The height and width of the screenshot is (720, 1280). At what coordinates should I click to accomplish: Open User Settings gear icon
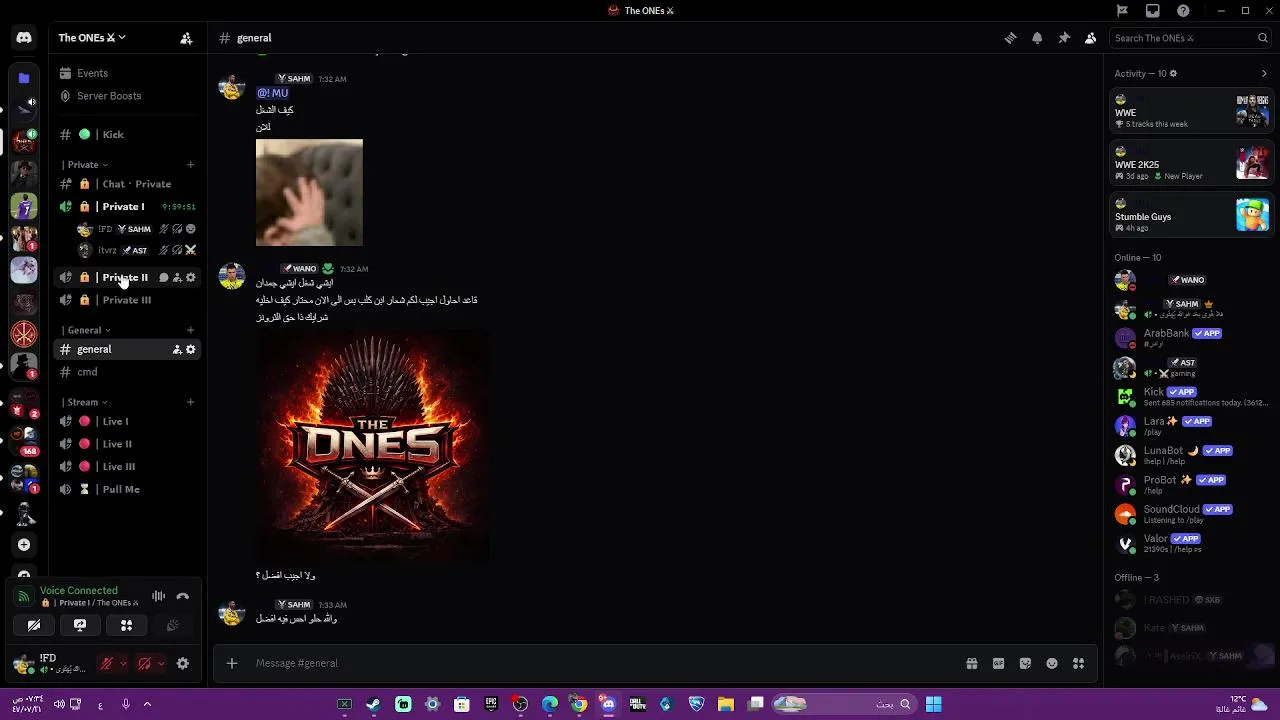pyautogui.click(x=183, y=663)
